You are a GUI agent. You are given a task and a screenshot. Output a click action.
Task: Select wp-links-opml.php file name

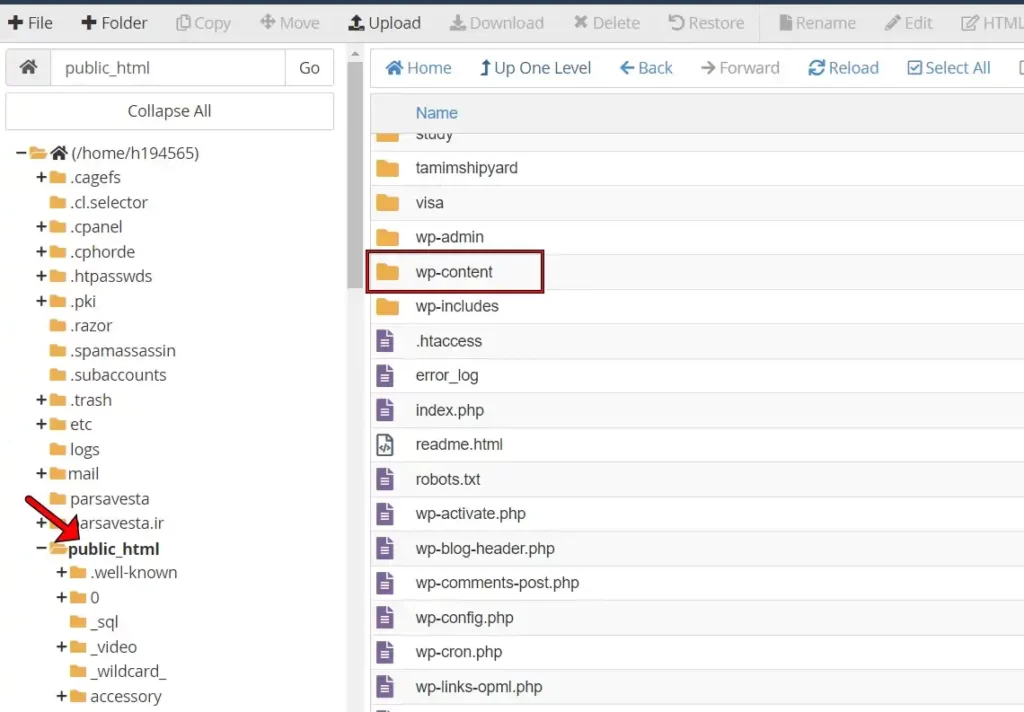(479, 687)
